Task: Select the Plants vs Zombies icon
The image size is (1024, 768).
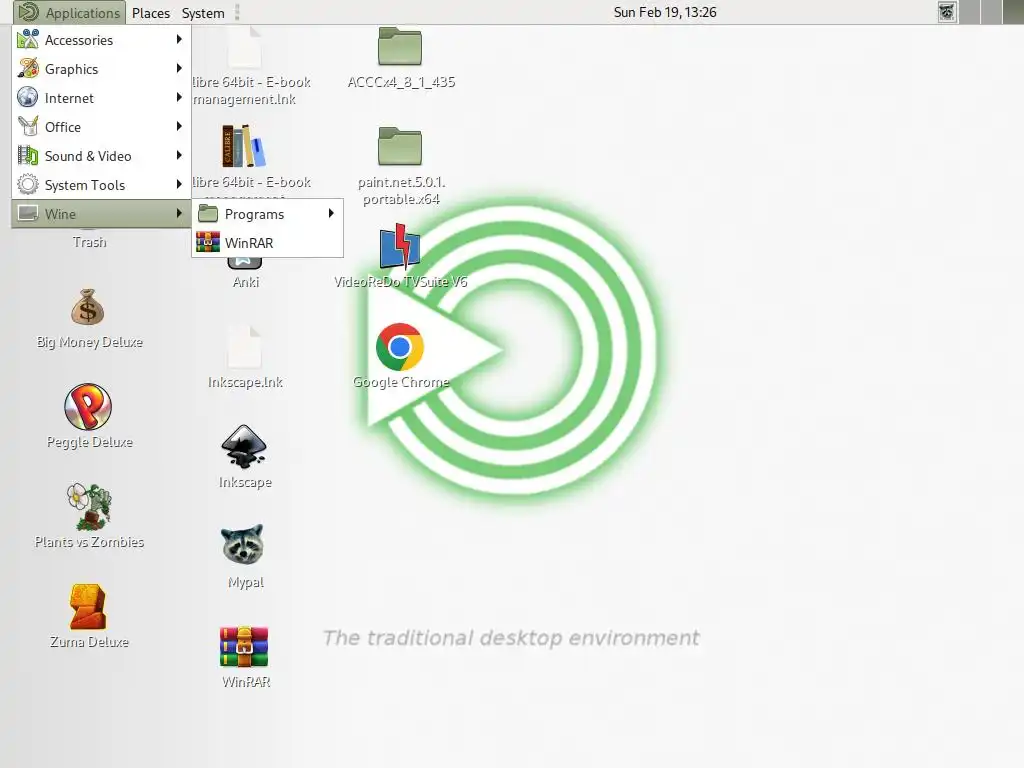Action: pos(89,507)
